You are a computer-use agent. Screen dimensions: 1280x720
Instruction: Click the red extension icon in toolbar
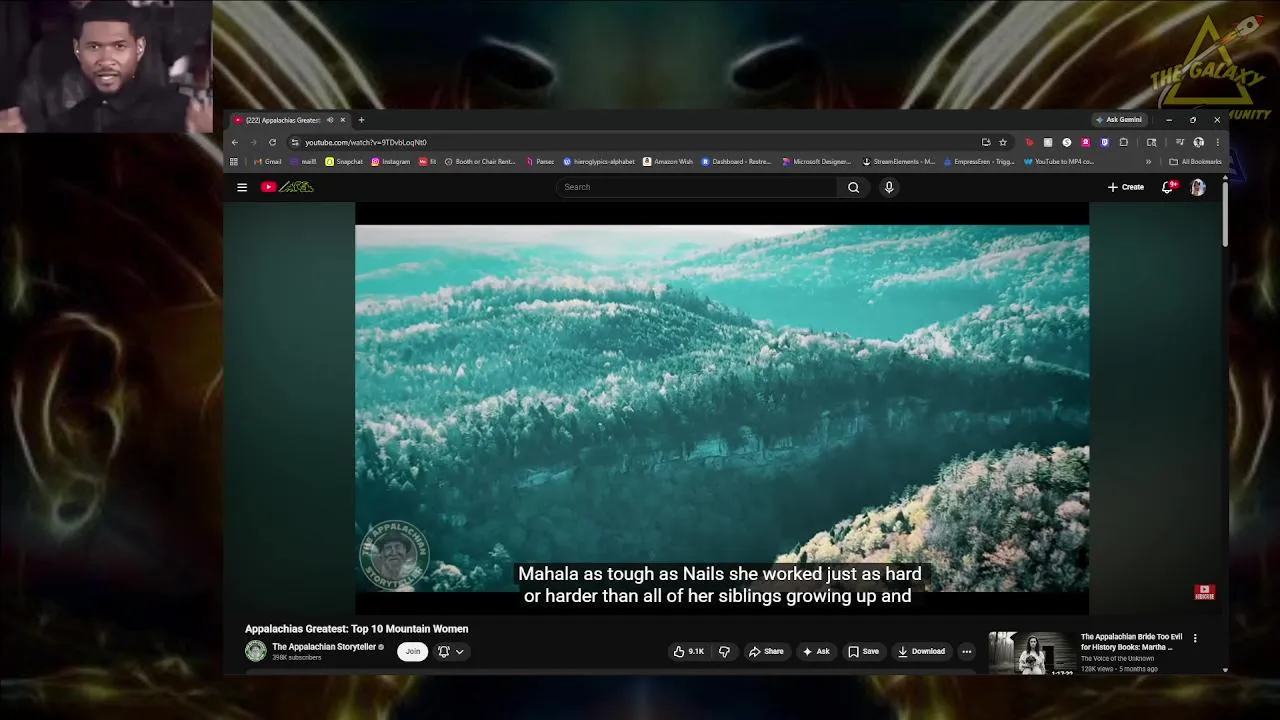(1029, 142)
